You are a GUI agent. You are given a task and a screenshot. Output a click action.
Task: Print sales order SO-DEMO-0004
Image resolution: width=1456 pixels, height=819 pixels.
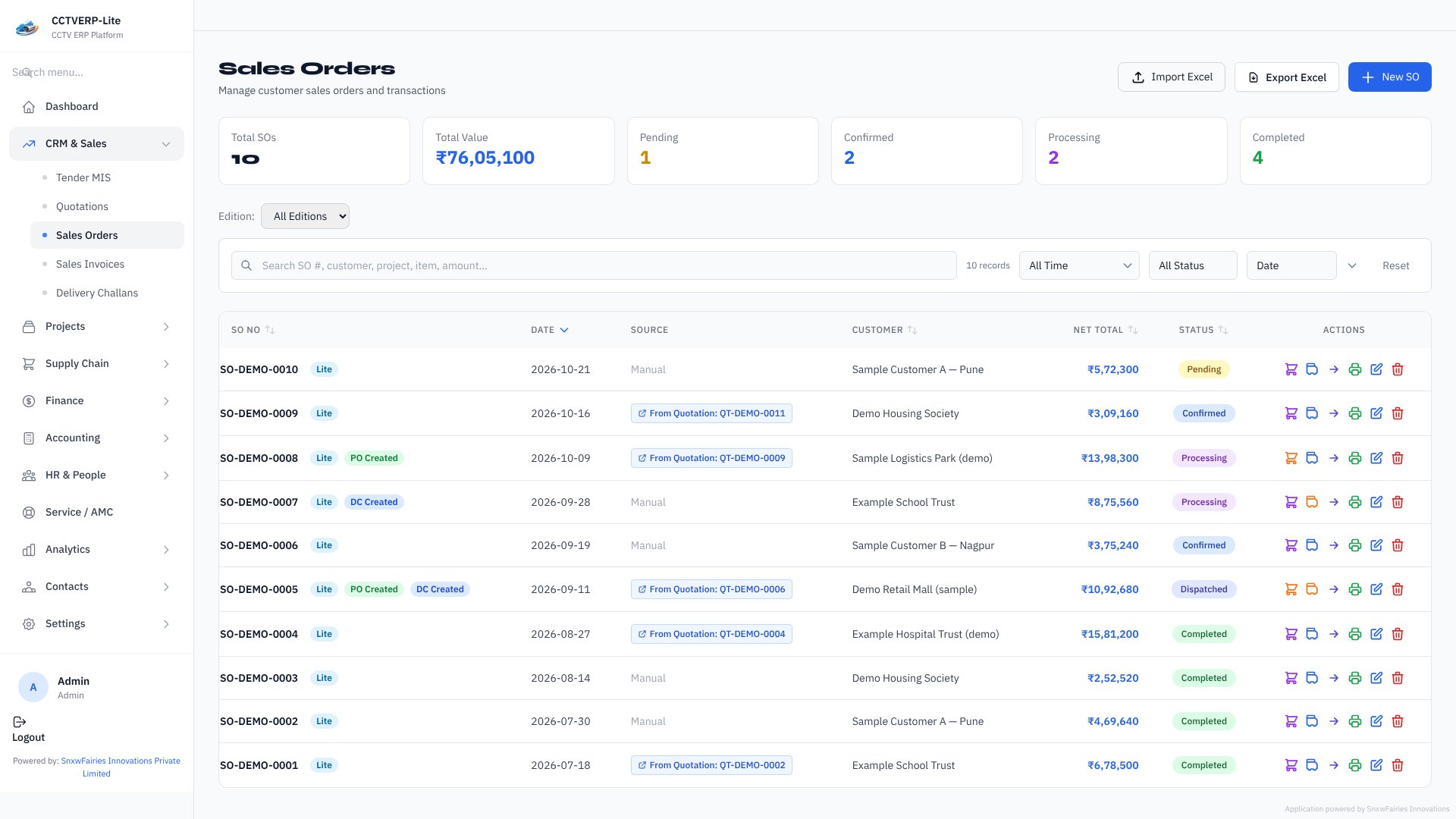(x=1354, y=634)
